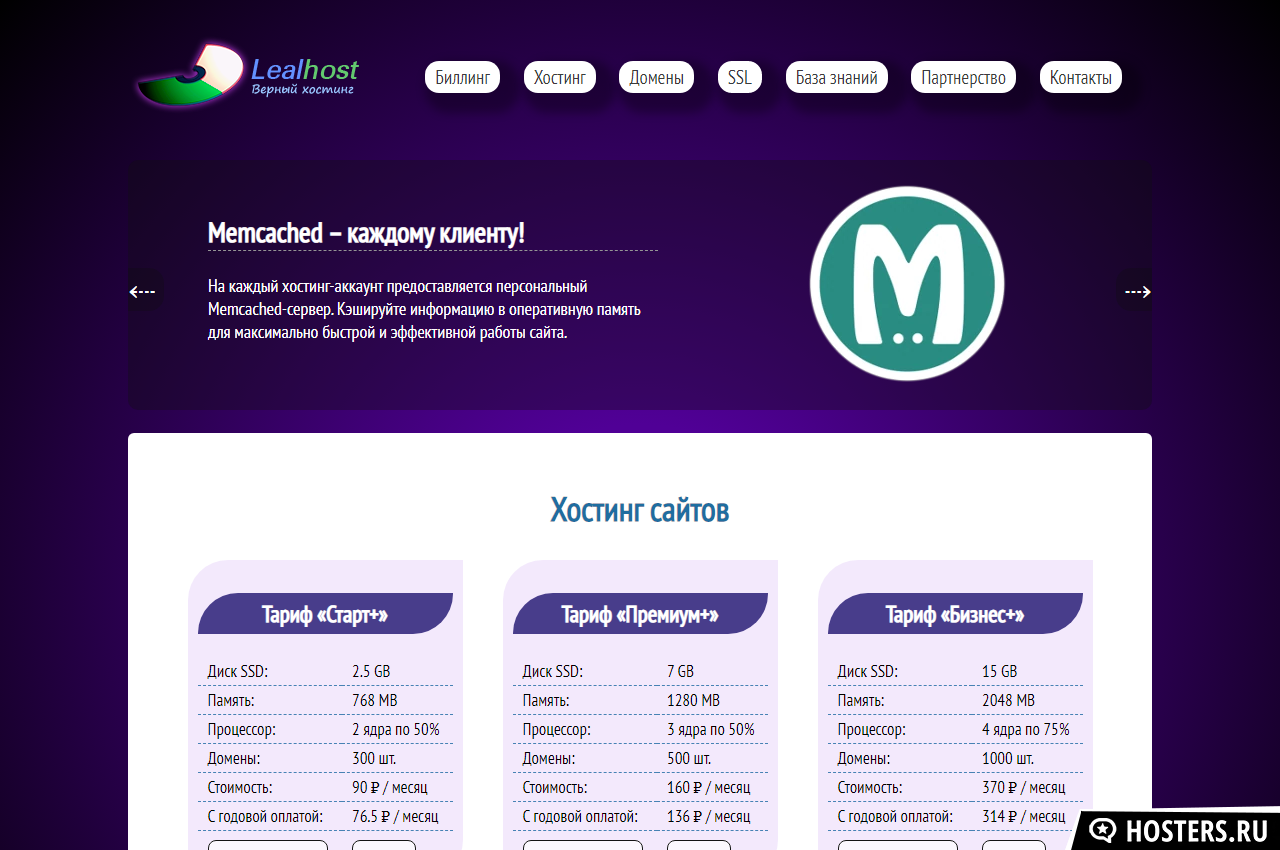The height and width of the screenshot is (850, 1280).
Task: Click the 136 ₽ / месяц yearly price
Action: (x=708, y=816)
